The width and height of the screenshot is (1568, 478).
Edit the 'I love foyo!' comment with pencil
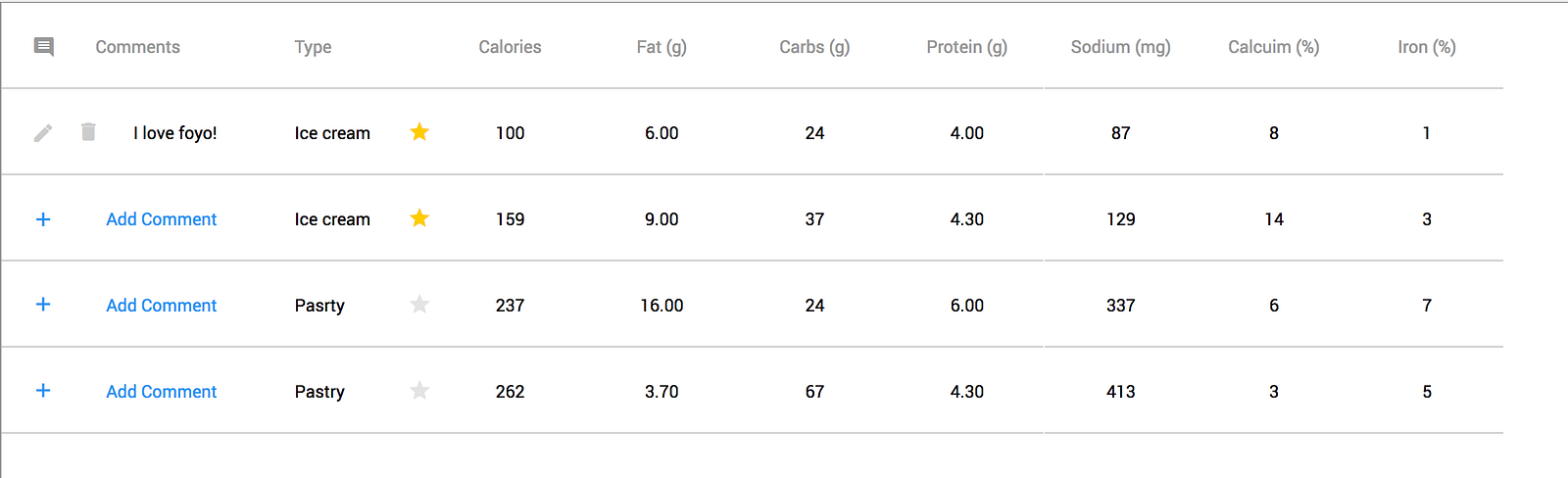pos(43,133)
